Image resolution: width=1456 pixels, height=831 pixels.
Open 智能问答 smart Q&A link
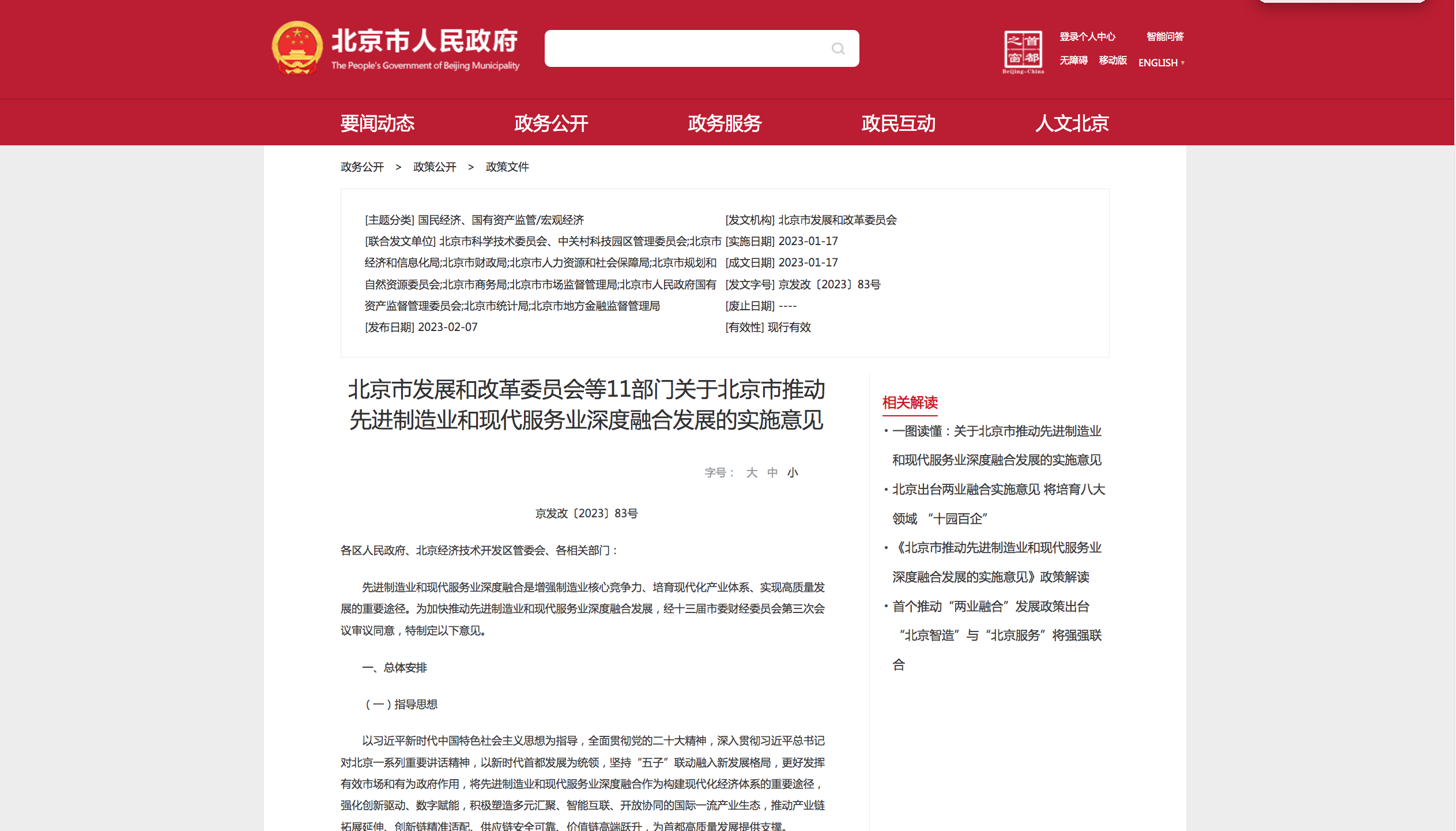click(x=1164, y=37)
